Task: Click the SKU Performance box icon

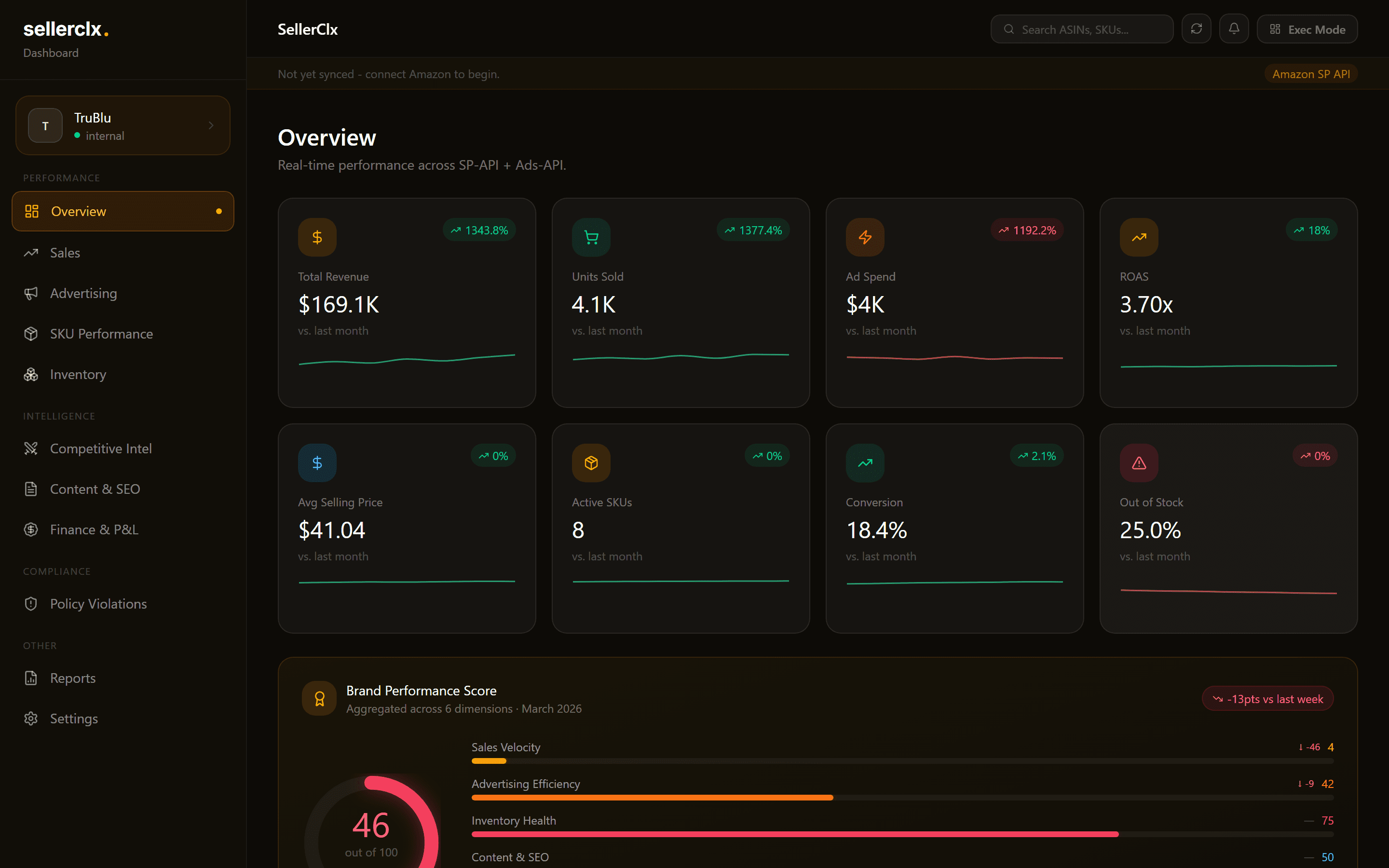Action: 31,334
